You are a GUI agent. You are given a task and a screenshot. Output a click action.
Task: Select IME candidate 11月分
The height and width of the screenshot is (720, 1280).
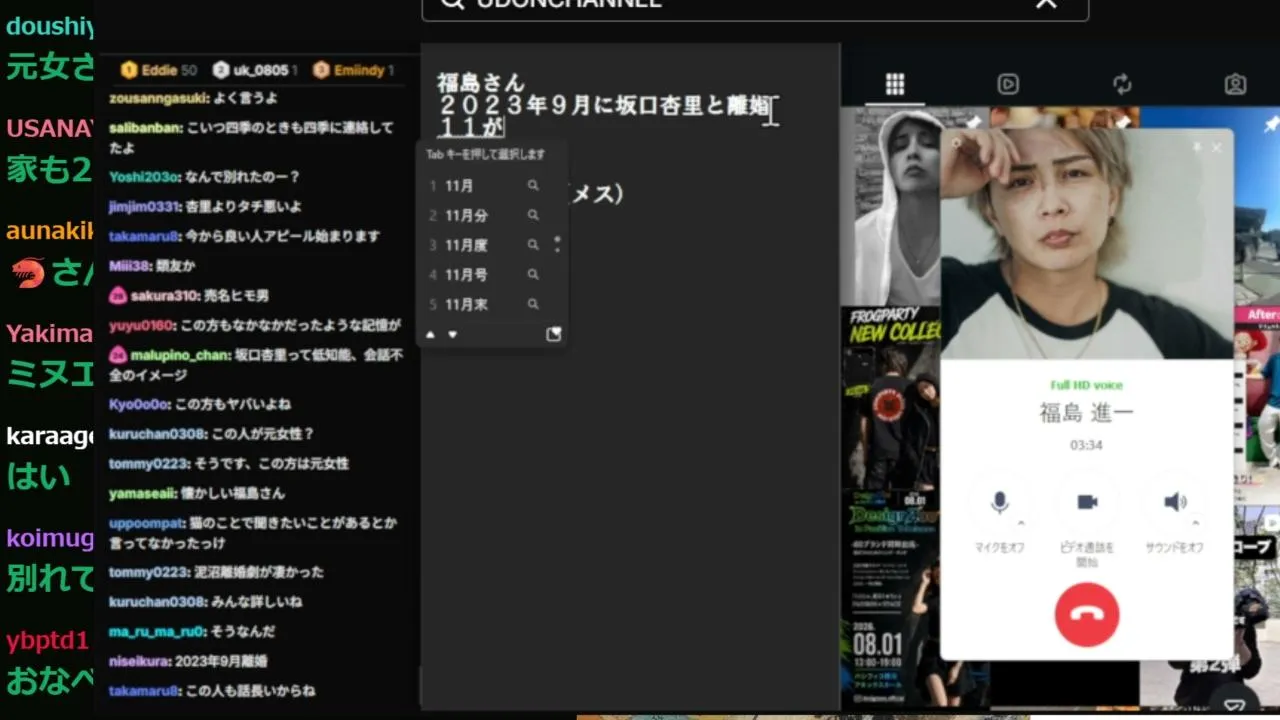467,215
